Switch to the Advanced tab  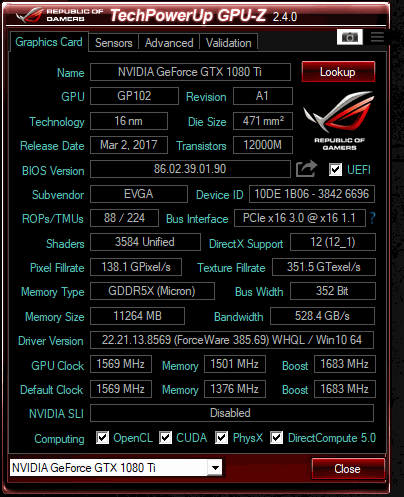coord(169,43)
